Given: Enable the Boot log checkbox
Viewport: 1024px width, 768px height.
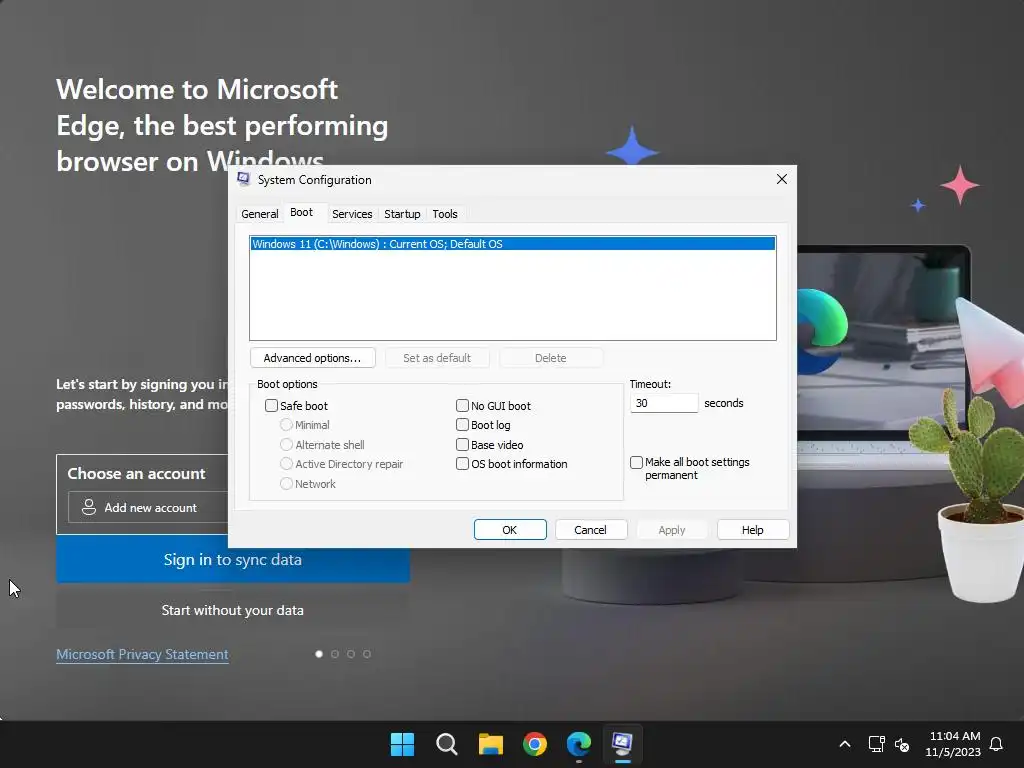Looking at the screenshot, I should [462, 425].
